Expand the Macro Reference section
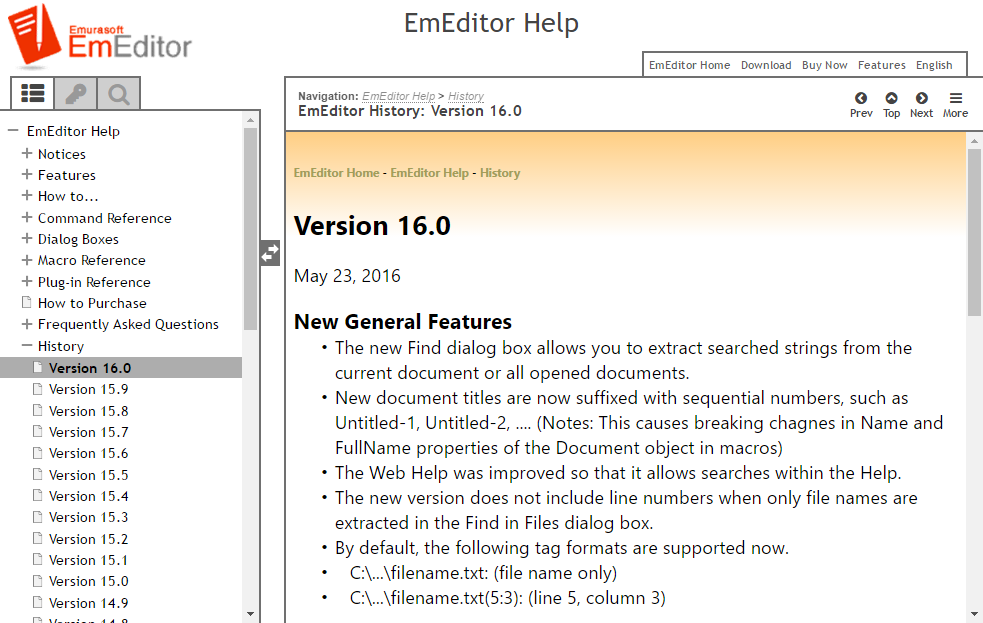Viewport: 983px width, 623px height. pos(27,260)
